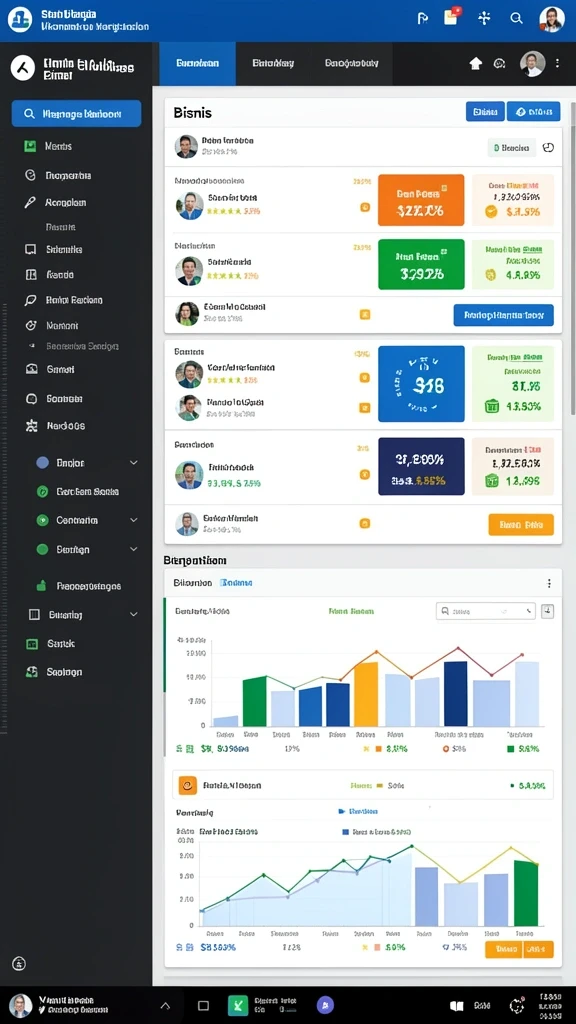Open the user avatar in the top blue bar
Viewport: 576px width, 1024px height.
click(552, 19)
